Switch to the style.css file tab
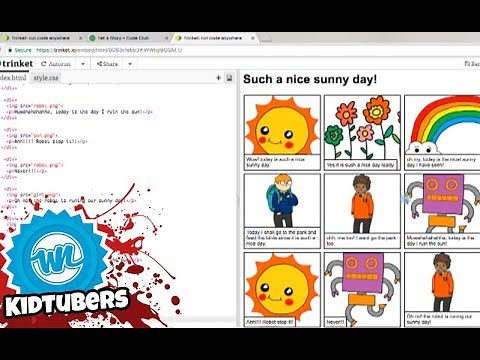Image resolution: width=480 pixels, height=360 pixels. (x=46, y=78)
